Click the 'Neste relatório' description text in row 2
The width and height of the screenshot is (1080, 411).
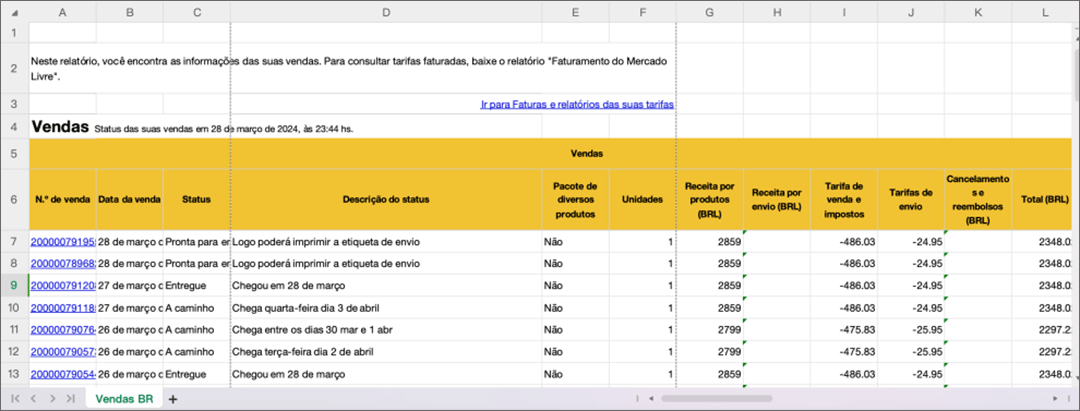[x=349, y=69]
